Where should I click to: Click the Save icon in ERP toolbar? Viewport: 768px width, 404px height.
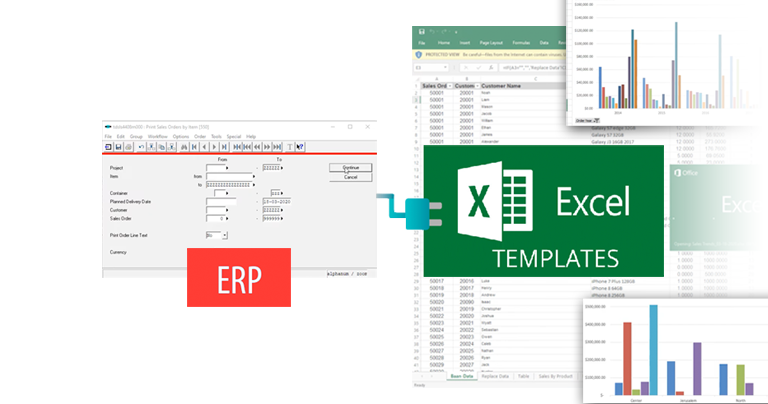(118, 147)
